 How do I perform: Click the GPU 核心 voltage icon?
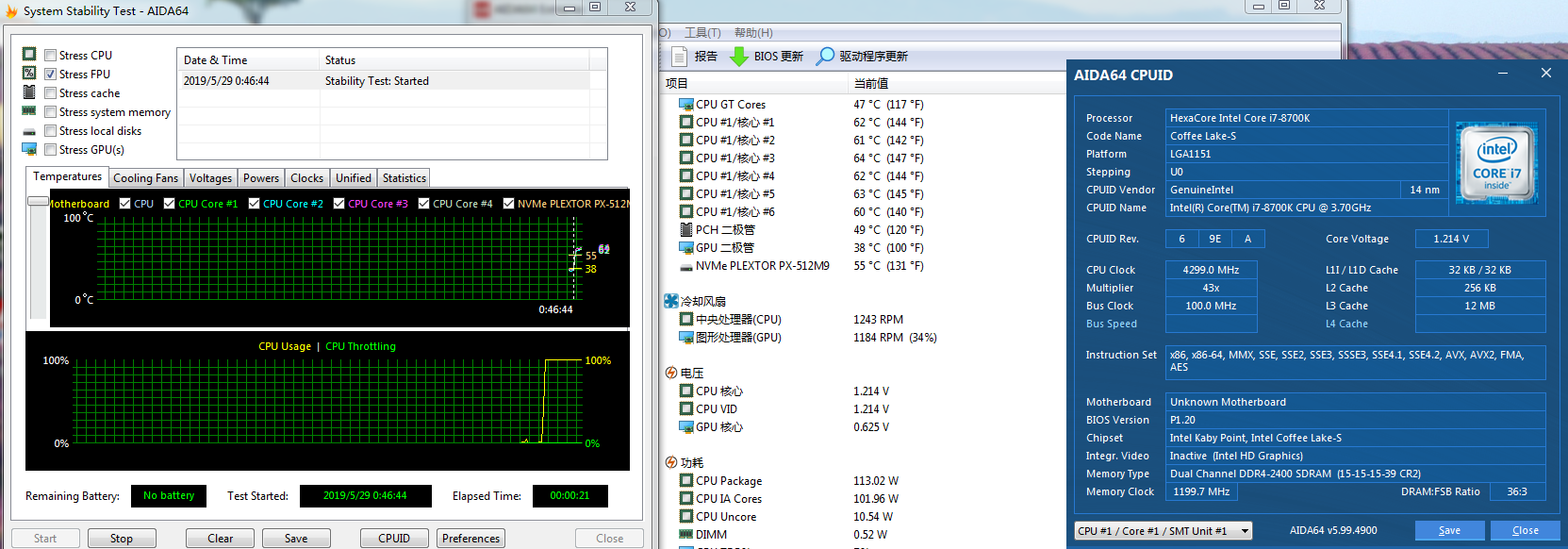[x=686, y=427]
